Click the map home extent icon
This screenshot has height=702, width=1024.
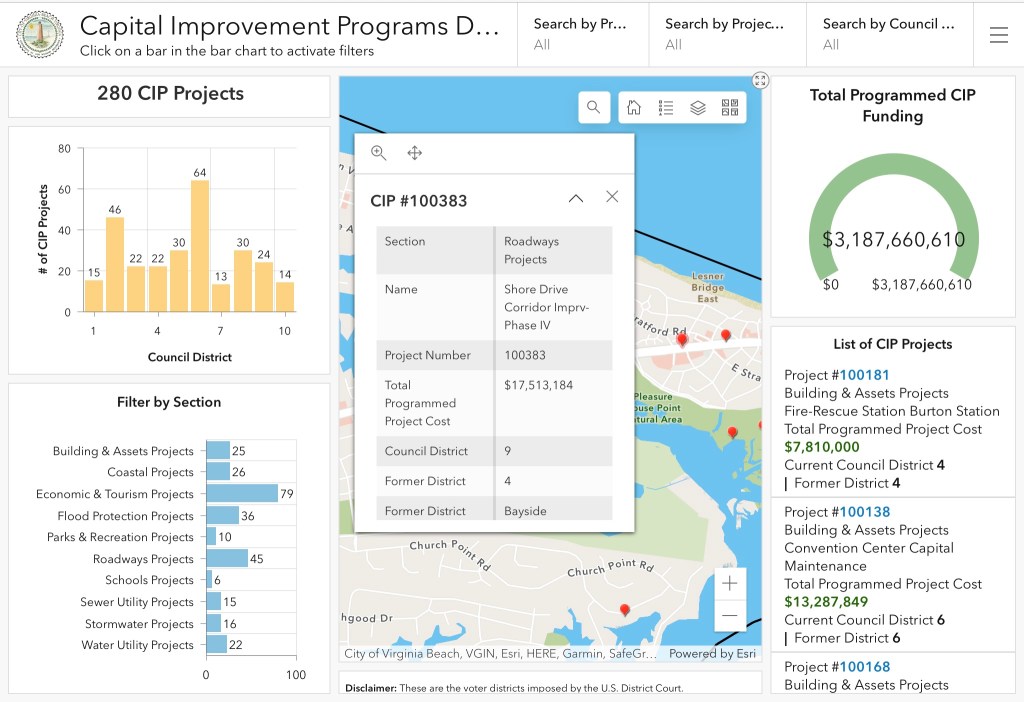(634, 108)
